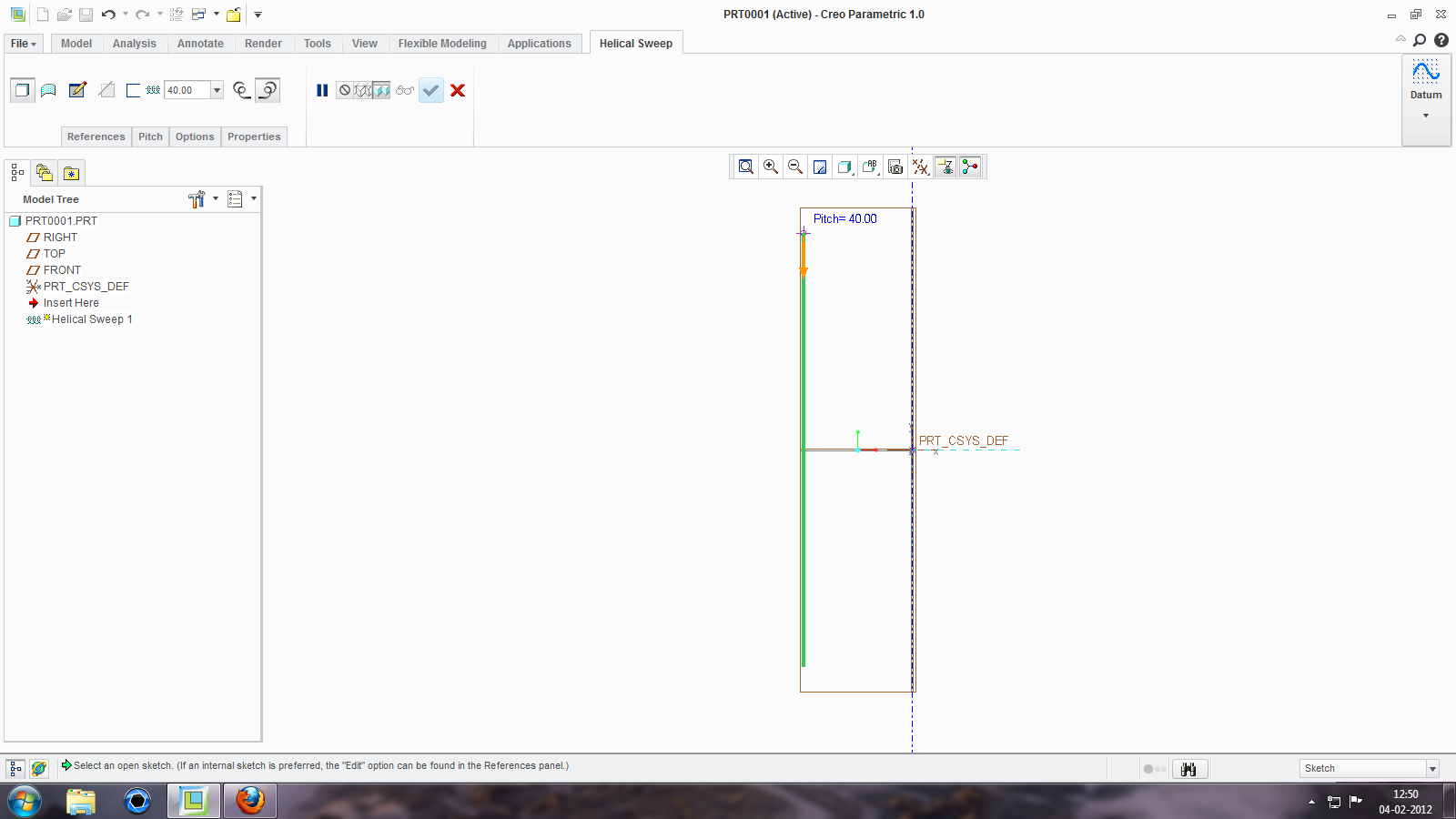Open the File menu
The image size is (1456, 819).
(22, 43)
